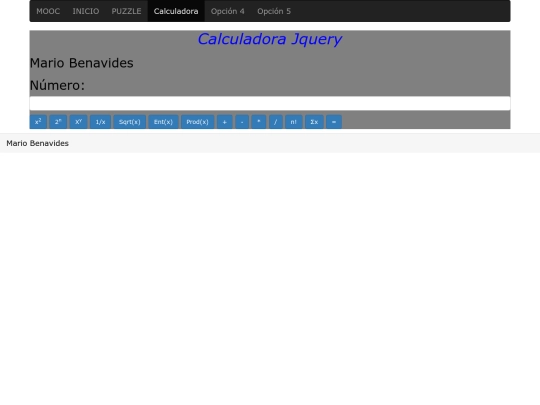The height and width of the screenshot is (405, 540).
Task: Click the Ent(x) integer part button
Action: [x=163, y=122]
